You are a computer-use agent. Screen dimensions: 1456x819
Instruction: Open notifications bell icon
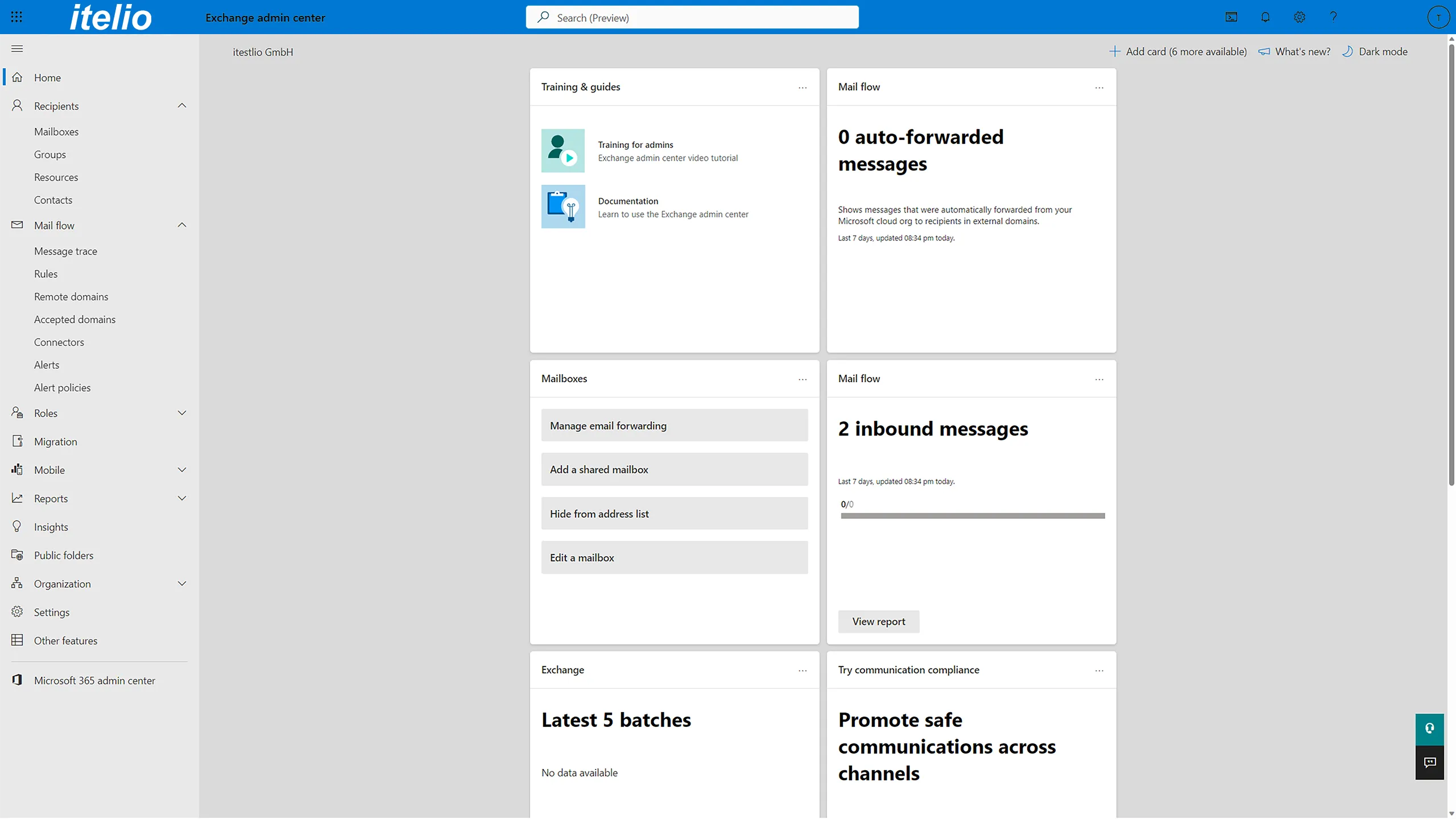point(1265,17)
